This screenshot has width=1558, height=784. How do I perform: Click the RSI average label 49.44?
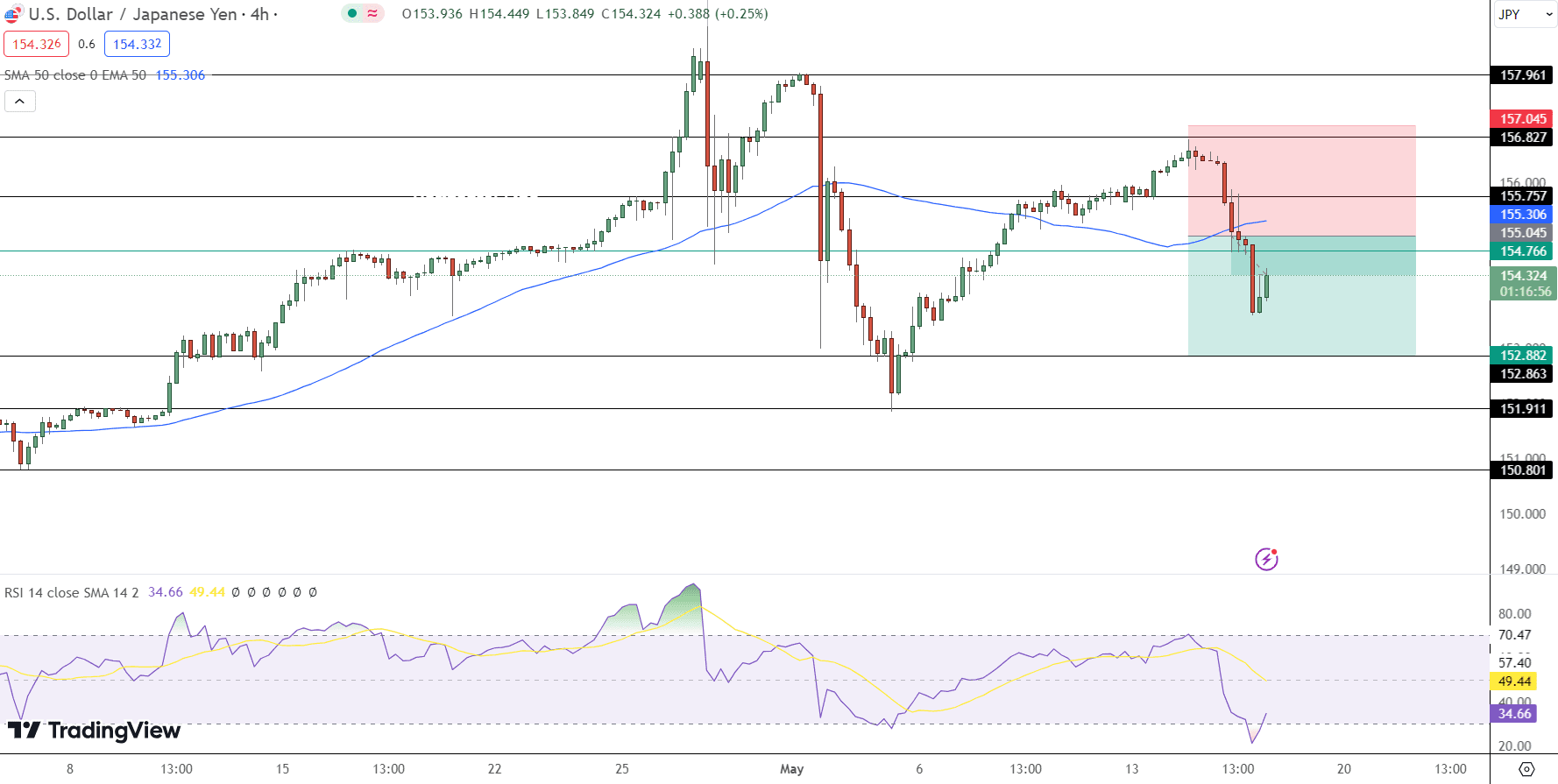tap(1514, 682)
